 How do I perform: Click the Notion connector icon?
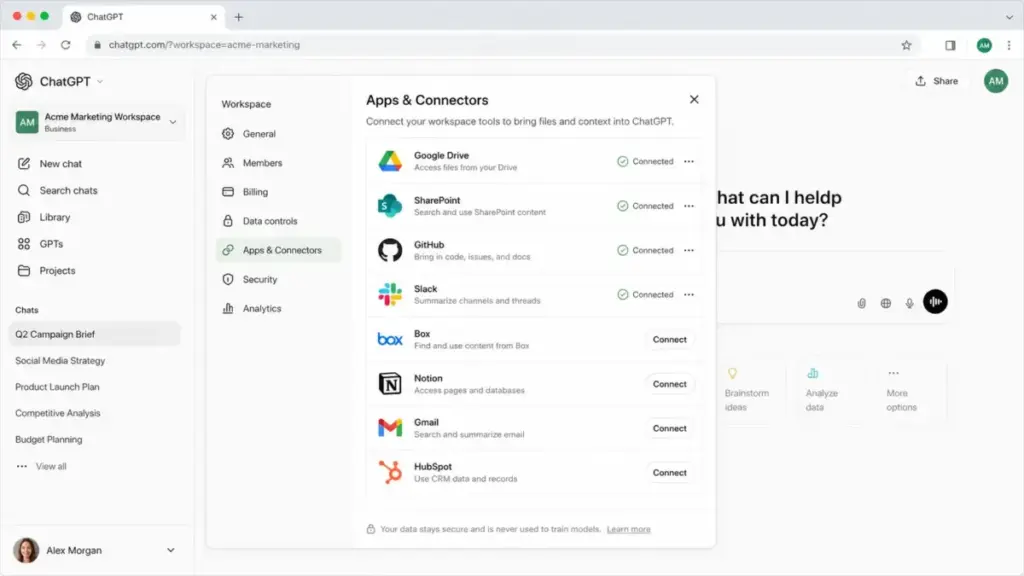pos(391,384)
